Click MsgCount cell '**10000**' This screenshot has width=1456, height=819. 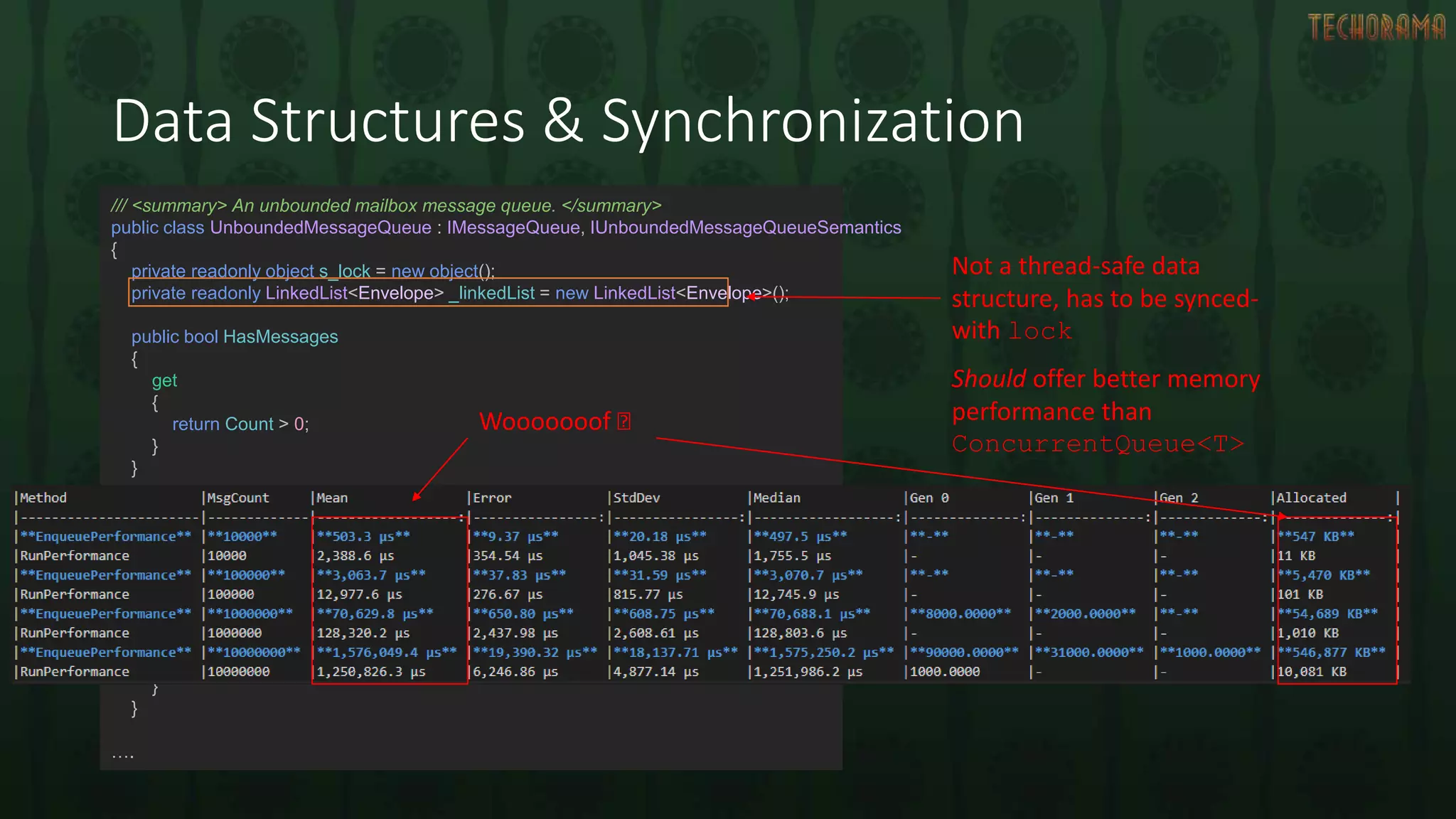click(242, 536)
